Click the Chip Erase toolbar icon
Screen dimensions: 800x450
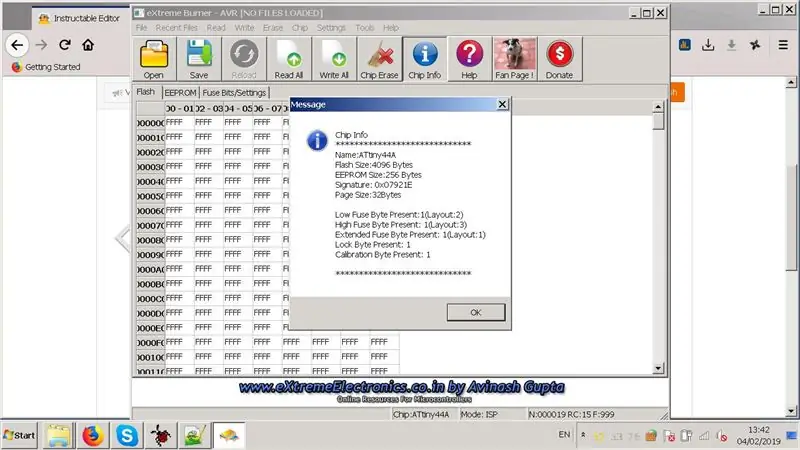pos(379,59)
